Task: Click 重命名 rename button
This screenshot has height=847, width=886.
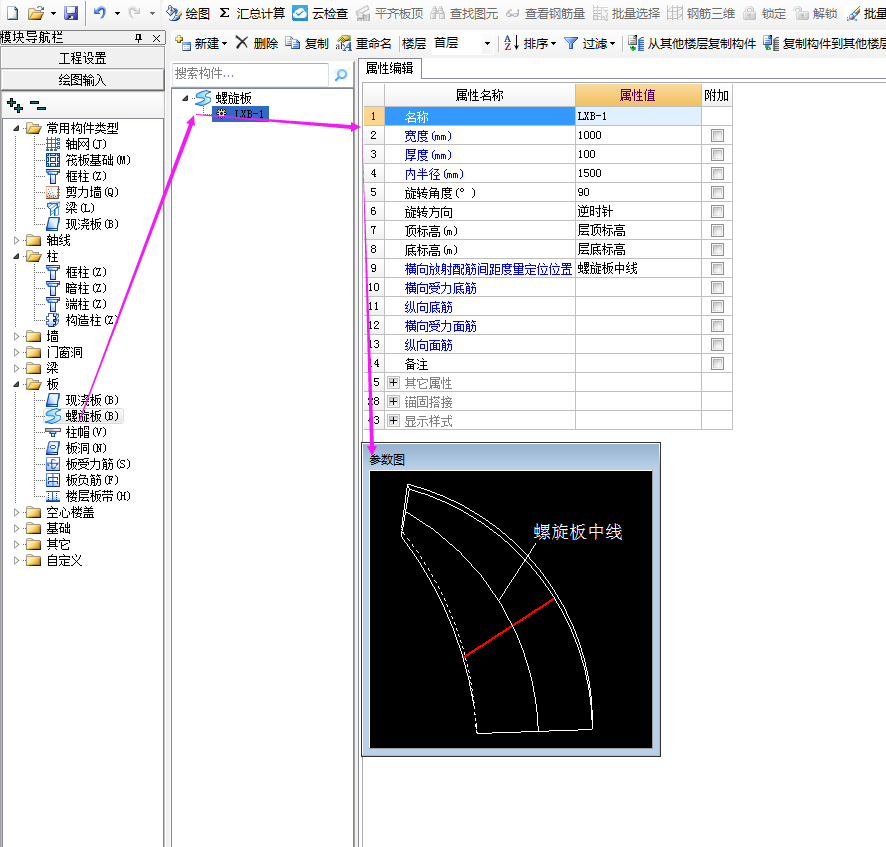Action: click(x=364, y=43)
